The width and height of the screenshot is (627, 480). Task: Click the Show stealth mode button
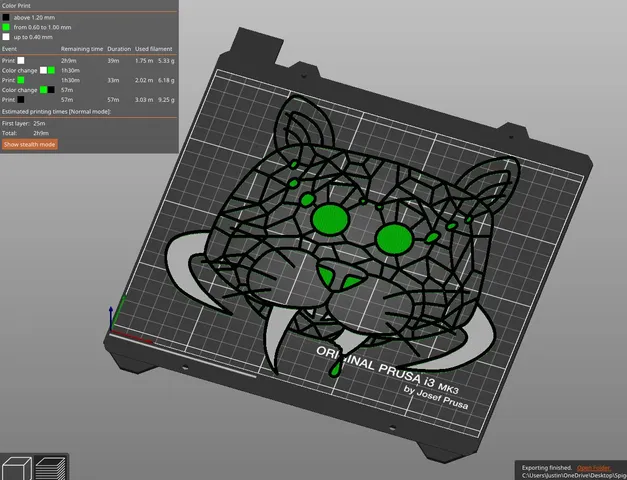pos(30,144)
